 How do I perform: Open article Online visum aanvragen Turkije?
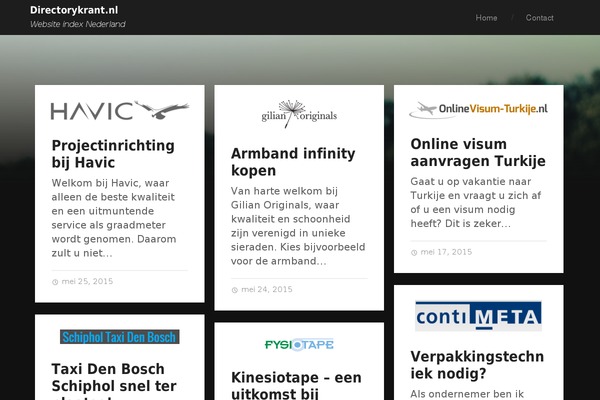[x=478, y=152]
